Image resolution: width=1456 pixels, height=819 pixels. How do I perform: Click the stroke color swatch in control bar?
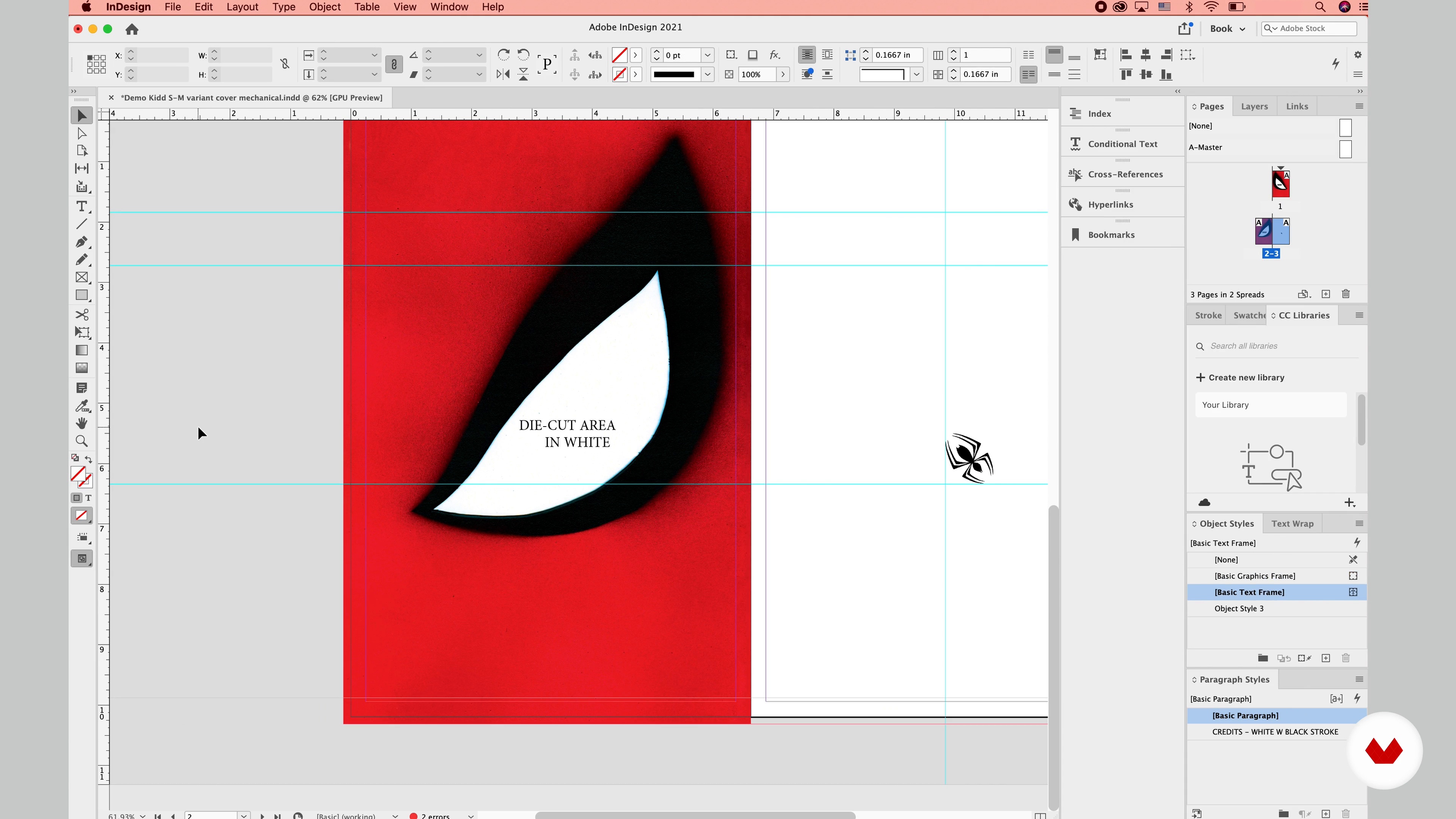click(x=620, y=74)
